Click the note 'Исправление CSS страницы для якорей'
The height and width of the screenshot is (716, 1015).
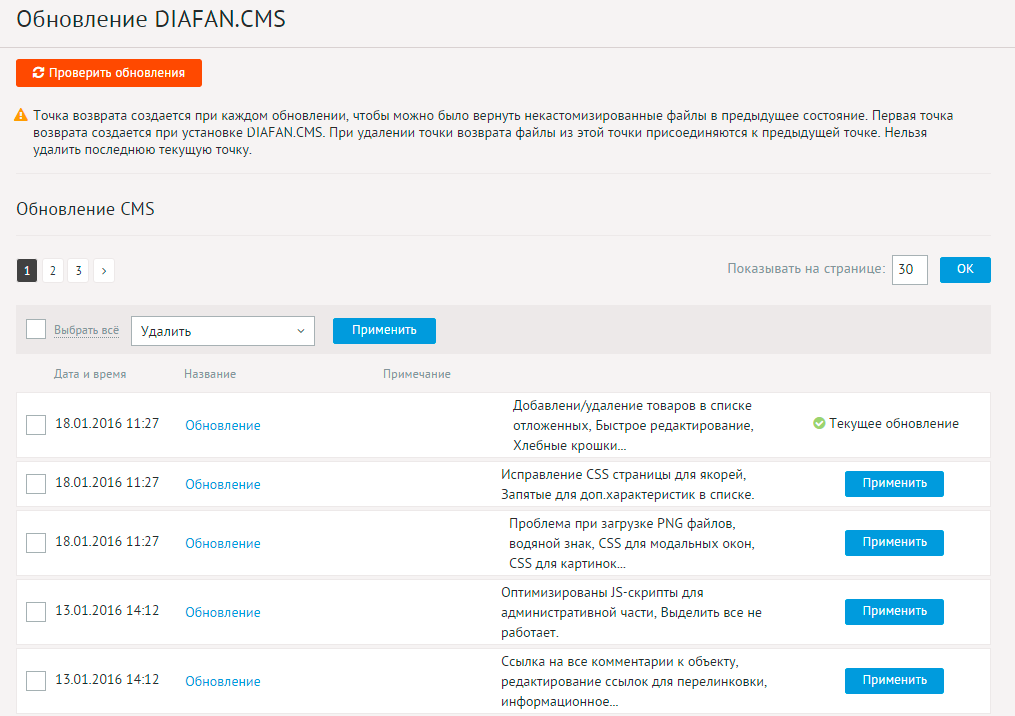pos(628,484)
